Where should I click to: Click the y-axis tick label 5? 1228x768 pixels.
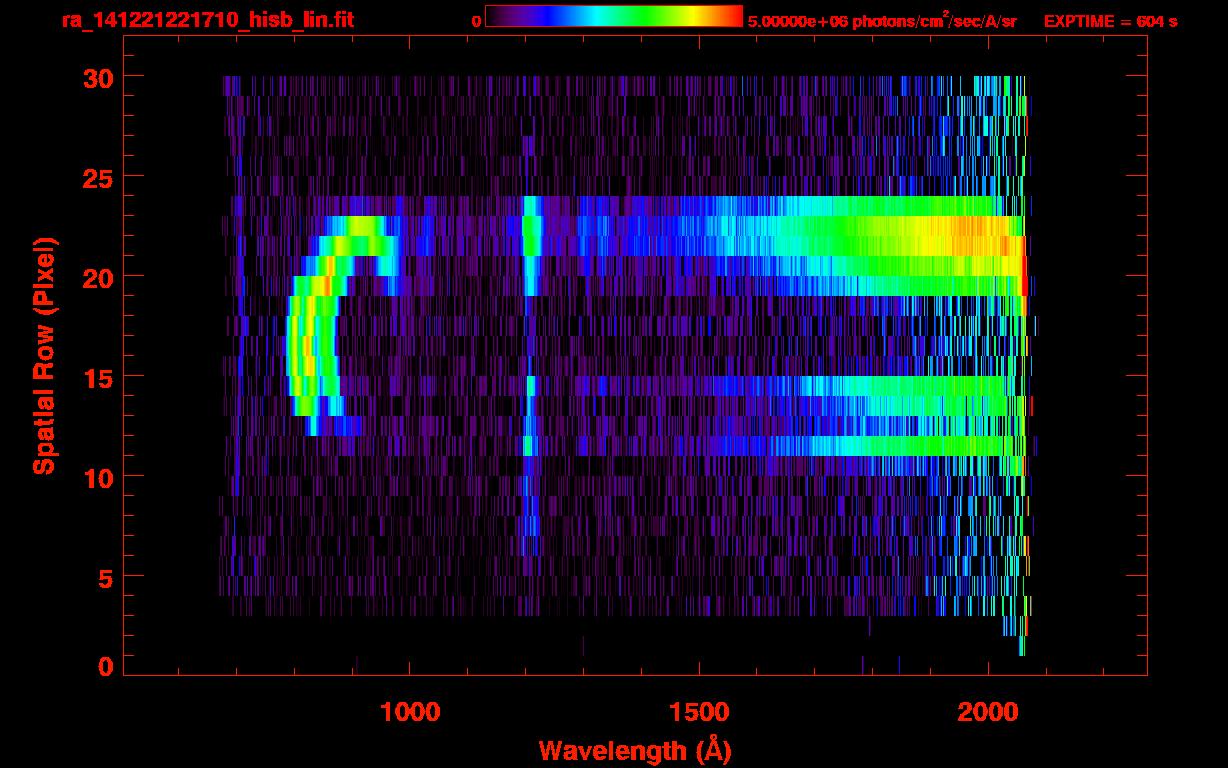click(104, 577)
